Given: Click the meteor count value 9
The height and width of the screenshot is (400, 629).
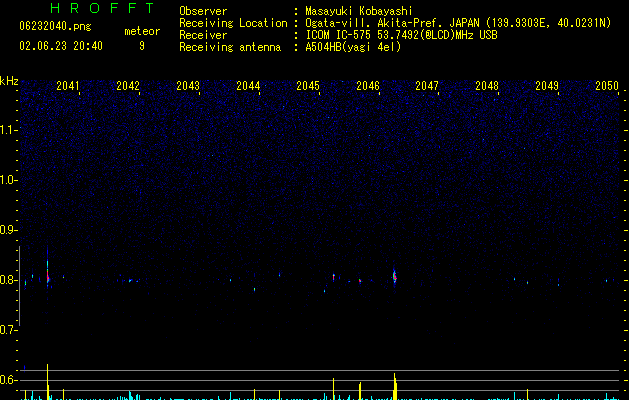Looking at the screenshot, I should tap(142, 46).
